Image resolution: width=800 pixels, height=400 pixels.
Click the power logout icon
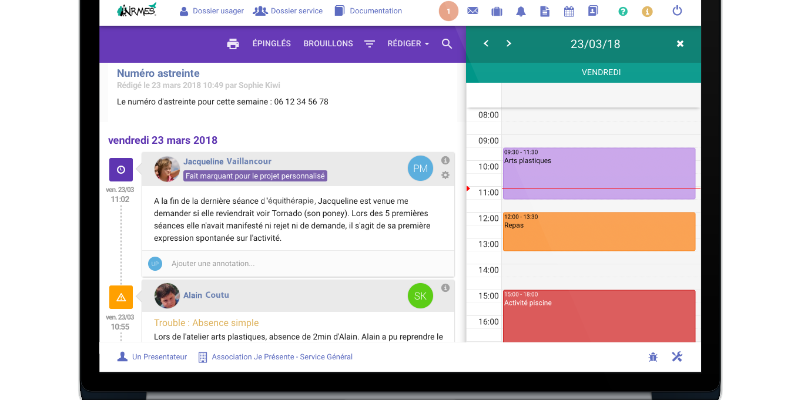[677, 10]
